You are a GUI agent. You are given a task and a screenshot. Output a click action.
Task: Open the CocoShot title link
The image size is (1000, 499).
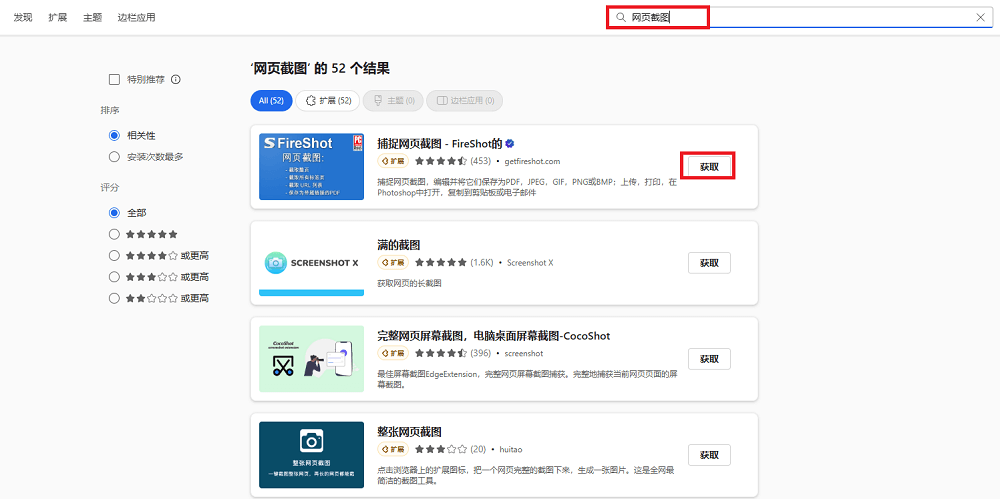point(494,336)
